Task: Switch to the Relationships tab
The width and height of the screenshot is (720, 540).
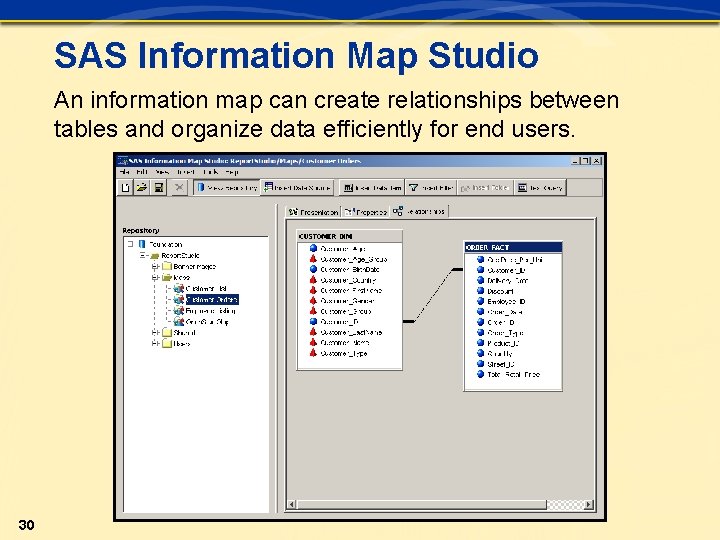Action: point(419,211)
